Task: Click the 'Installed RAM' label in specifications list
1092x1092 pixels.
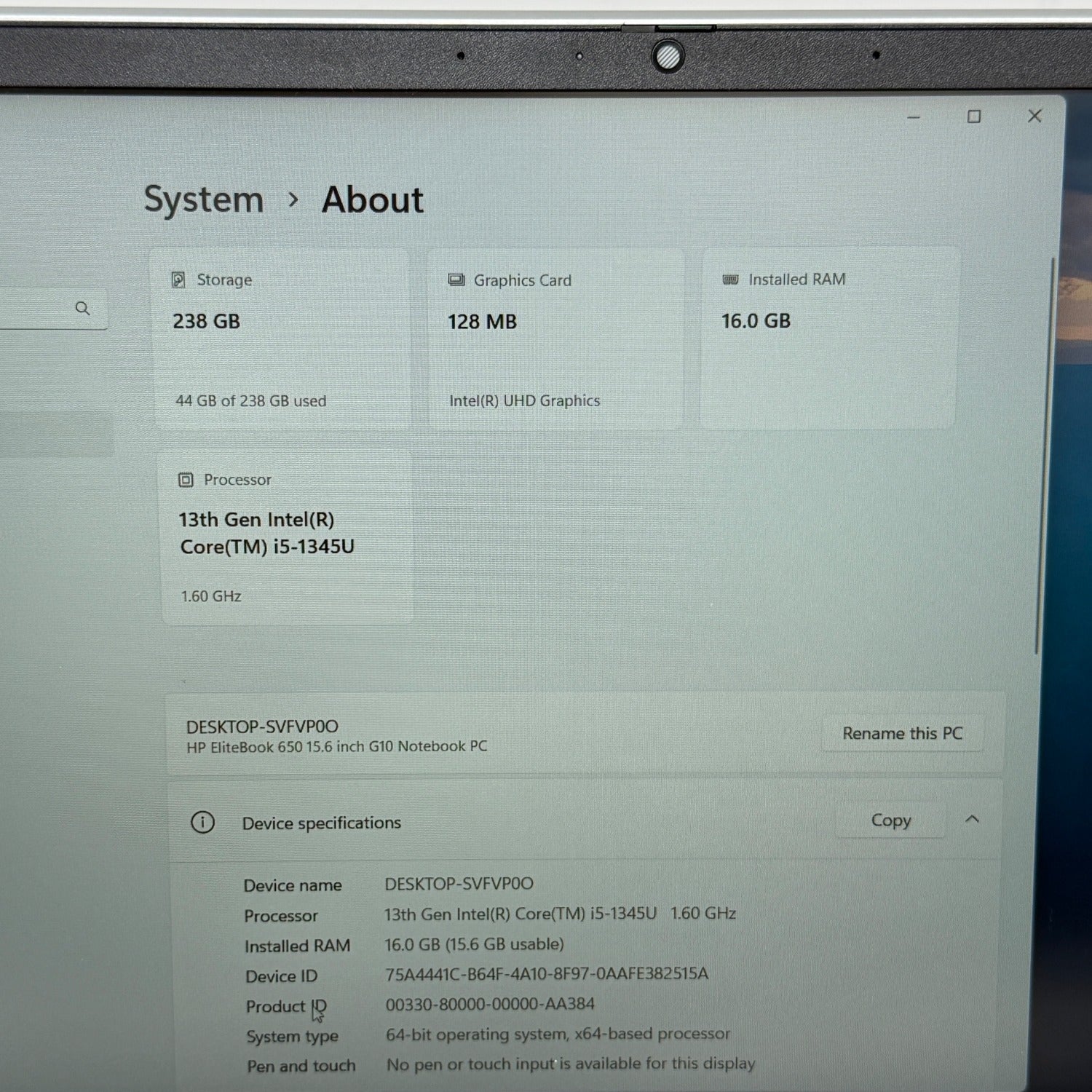Action: pos(297,946)
